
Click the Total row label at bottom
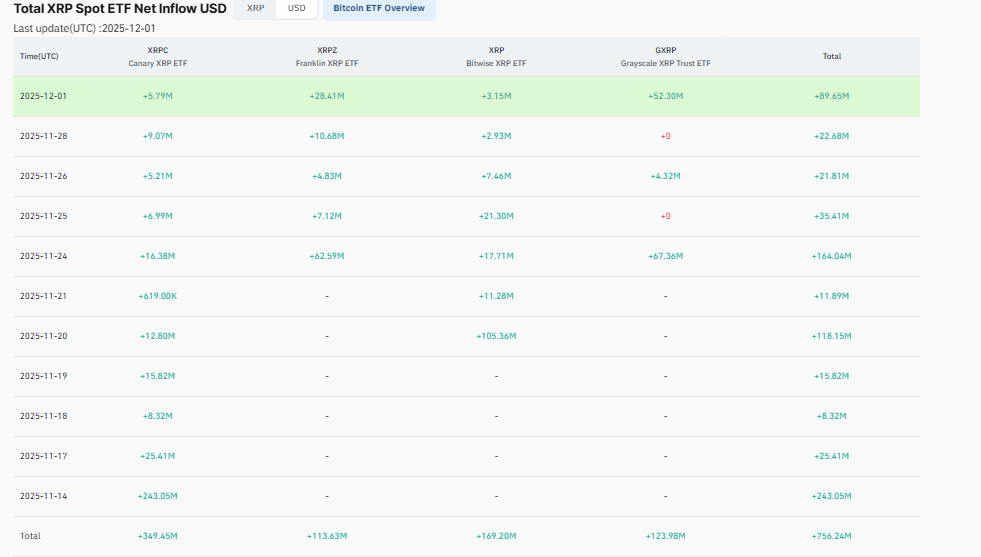(x=30, y=536)
